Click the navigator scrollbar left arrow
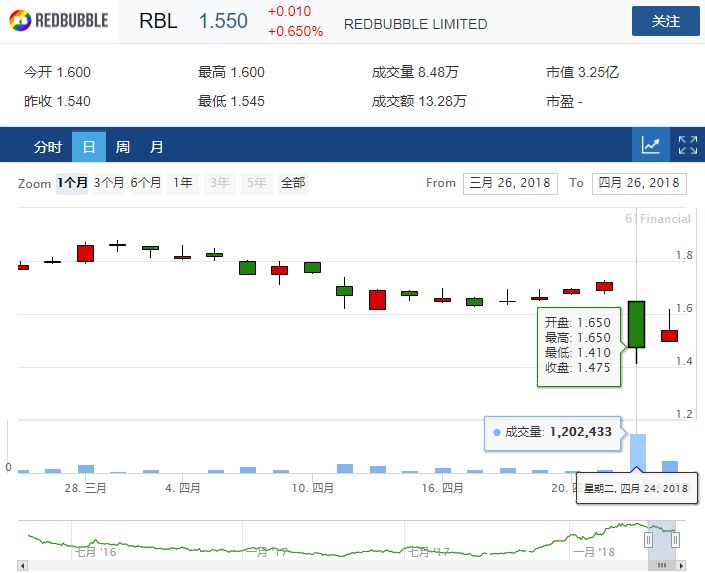705x573 pixels. point(22,566)
